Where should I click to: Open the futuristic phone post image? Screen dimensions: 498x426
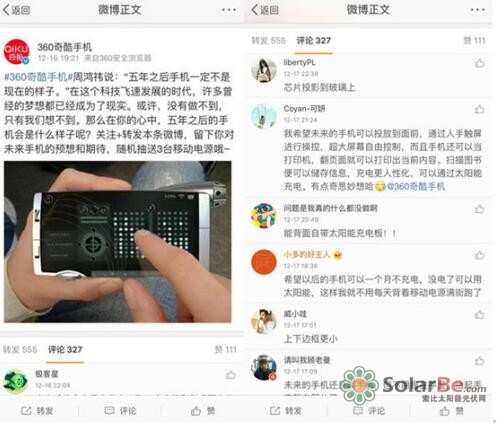tap(118, 242)
